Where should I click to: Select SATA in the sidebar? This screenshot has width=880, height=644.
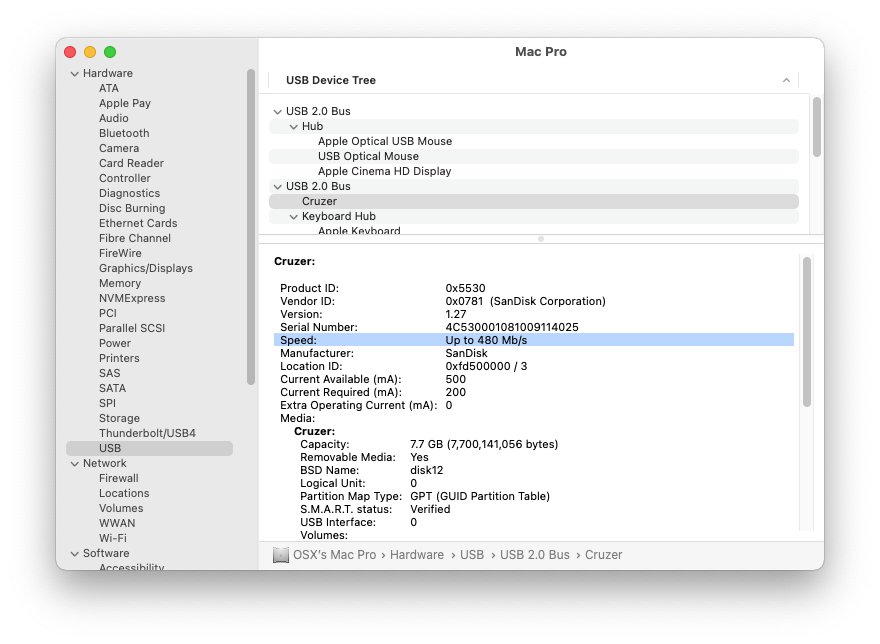tap(112, 389)
